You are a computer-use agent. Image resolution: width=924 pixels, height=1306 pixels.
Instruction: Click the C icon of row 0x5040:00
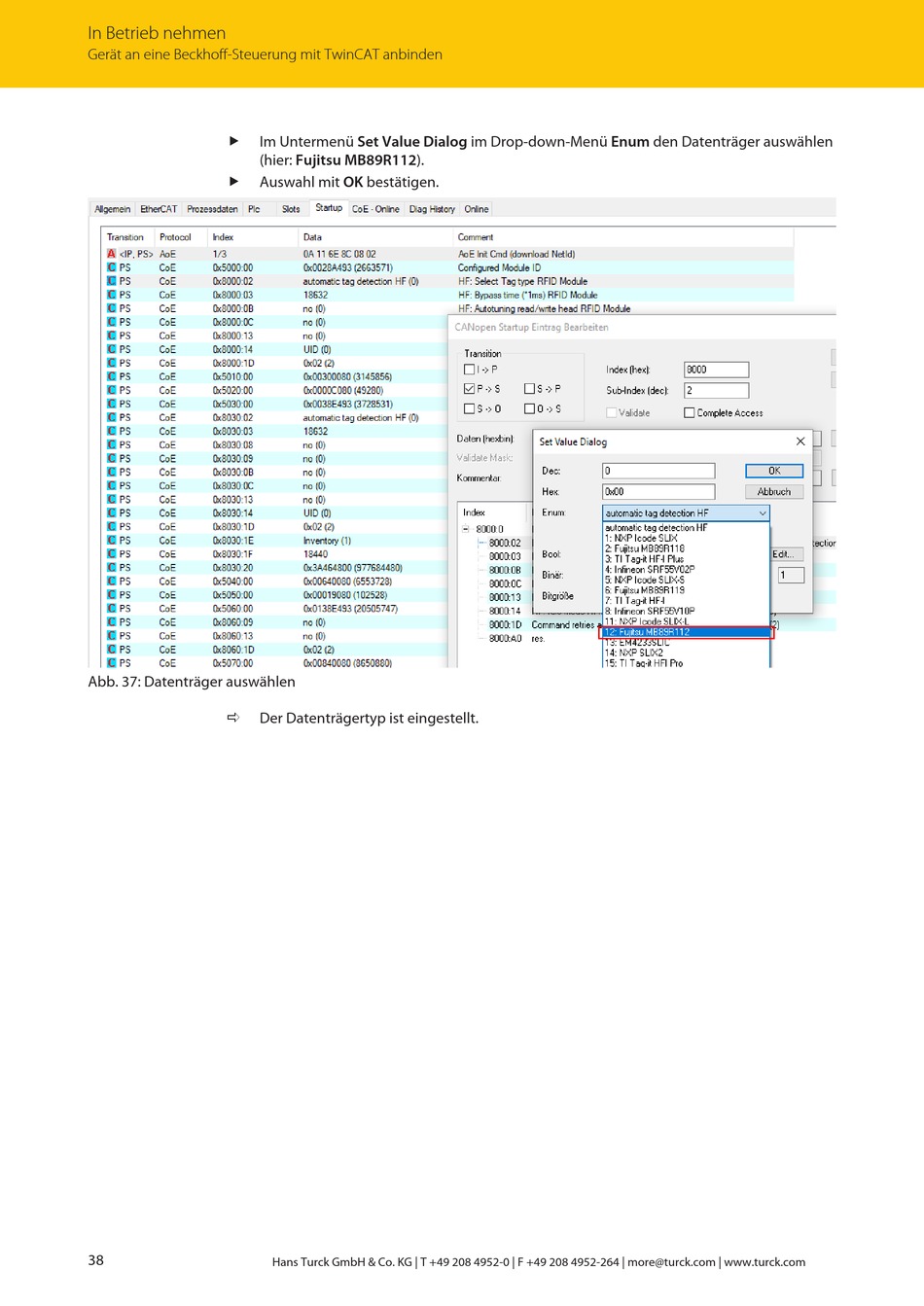(111, 581)
